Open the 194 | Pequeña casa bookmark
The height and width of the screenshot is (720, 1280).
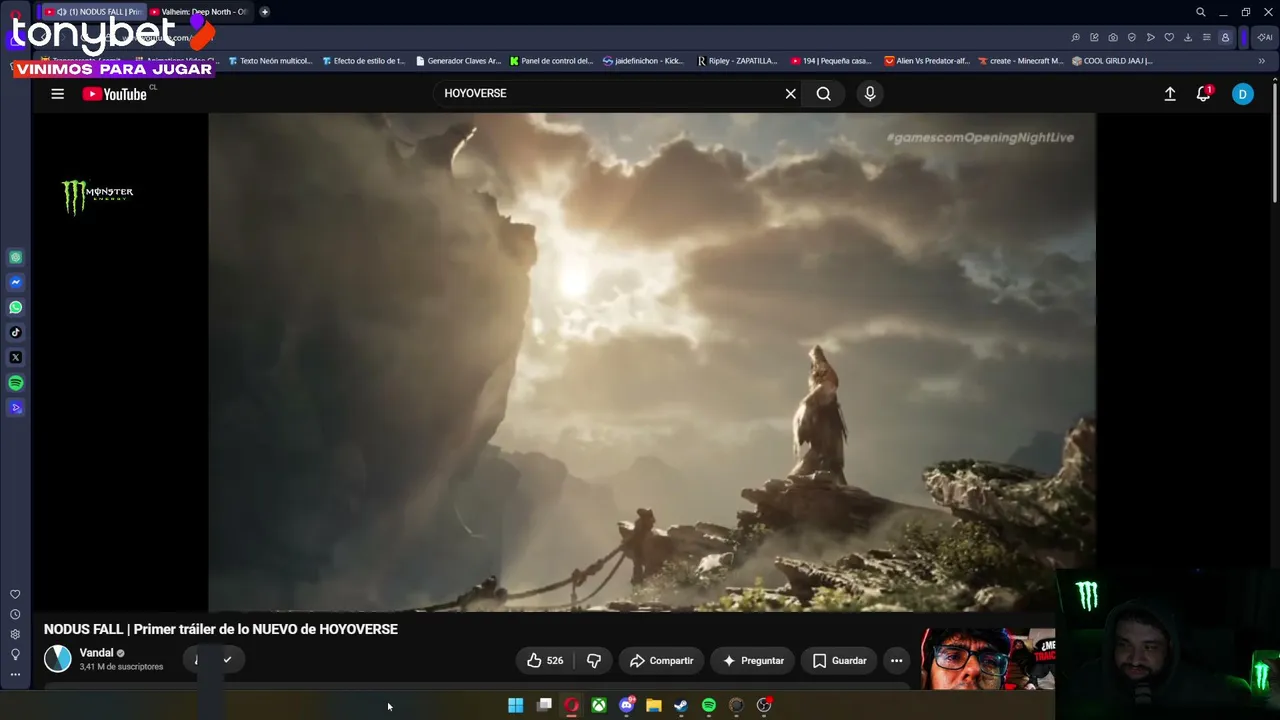[x=831, y=61]
